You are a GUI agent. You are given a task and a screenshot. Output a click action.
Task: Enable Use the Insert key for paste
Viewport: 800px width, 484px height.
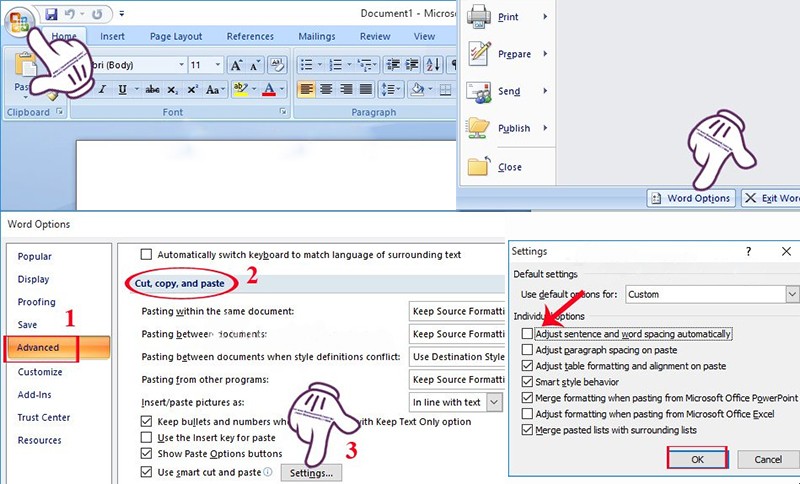pos(147,438)
